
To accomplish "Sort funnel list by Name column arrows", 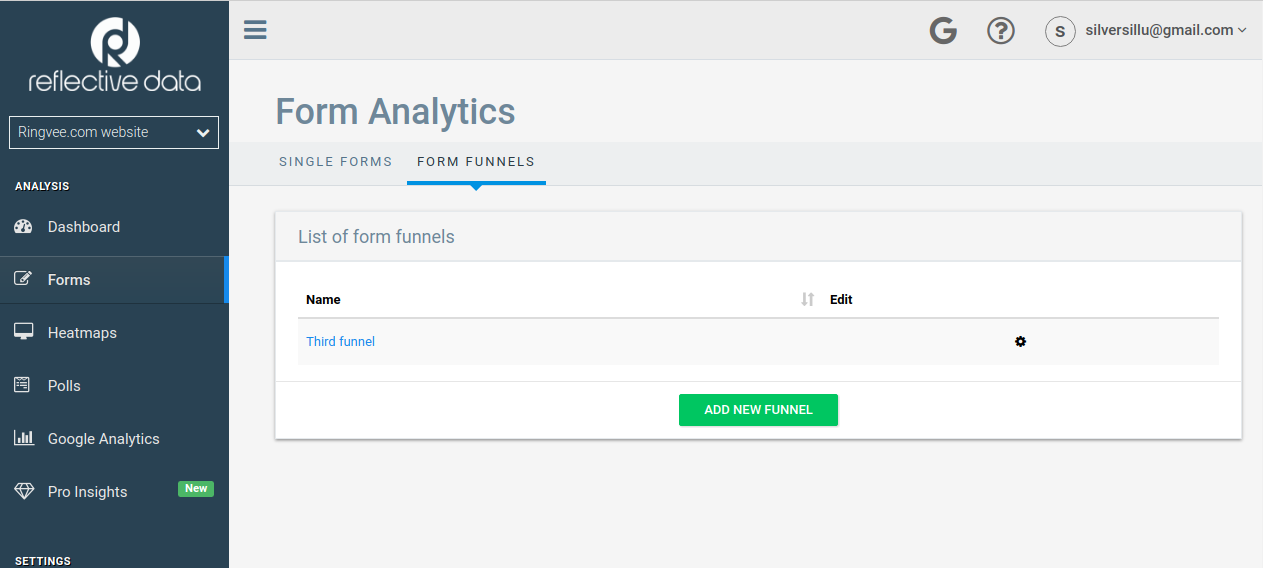I will pos(808,299).
